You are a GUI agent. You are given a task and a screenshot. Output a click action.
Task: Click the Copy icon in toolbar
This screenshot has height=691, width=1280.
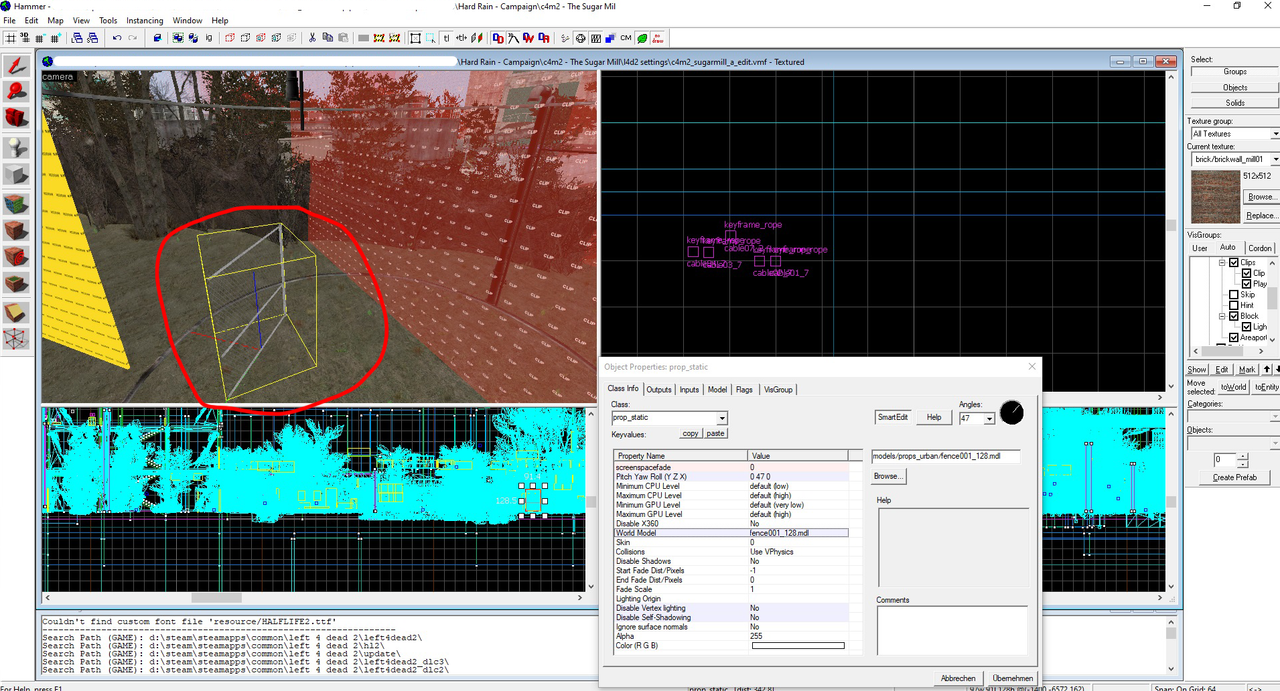coord(328,38)
